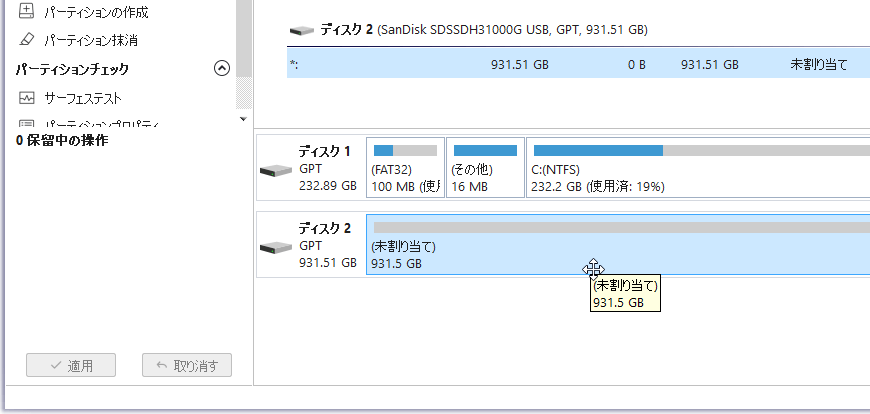
Task: Select the FAT32 100 MB partition
Action: 405,168
